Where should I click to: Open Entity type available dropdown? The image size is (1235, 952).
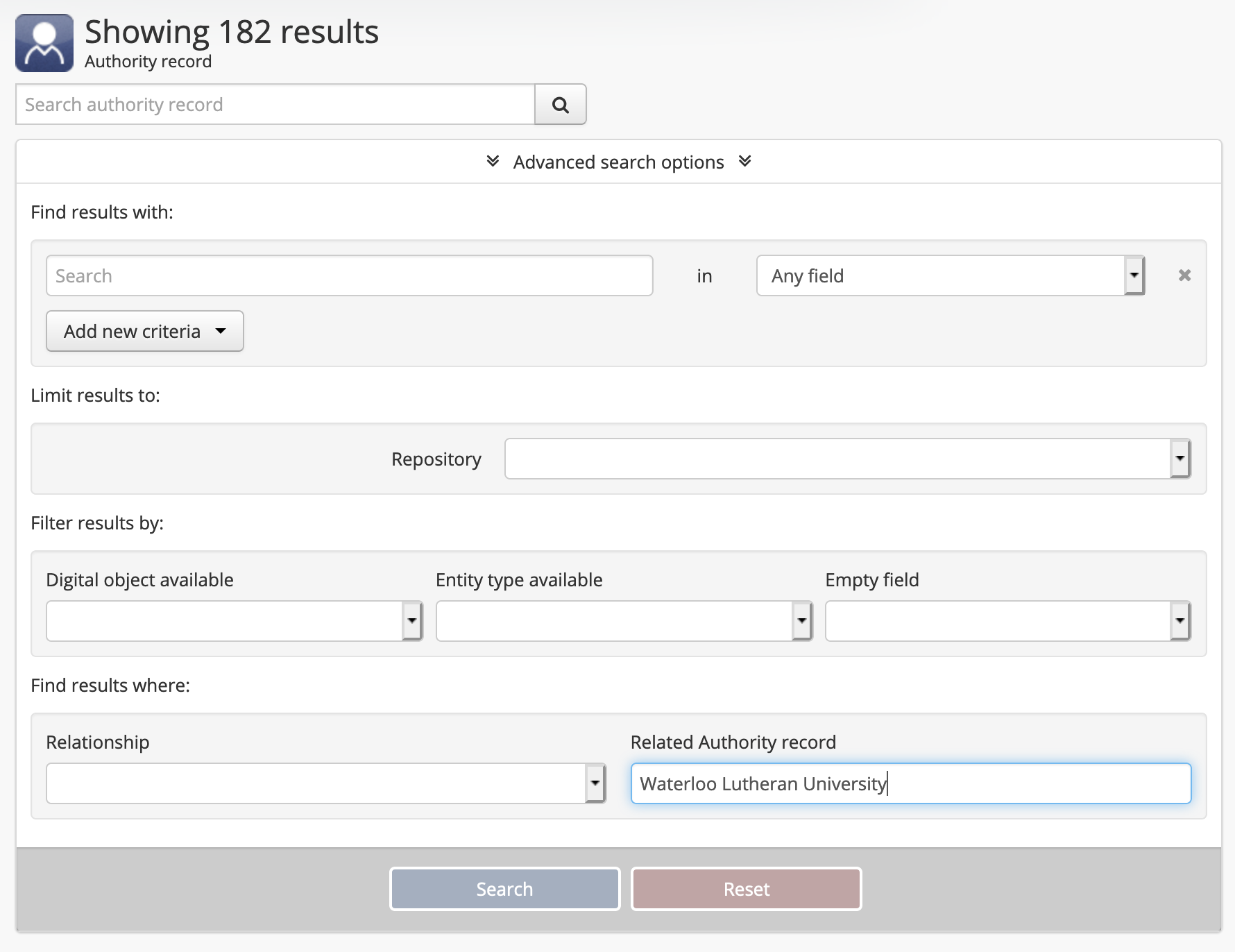(624, 621)
